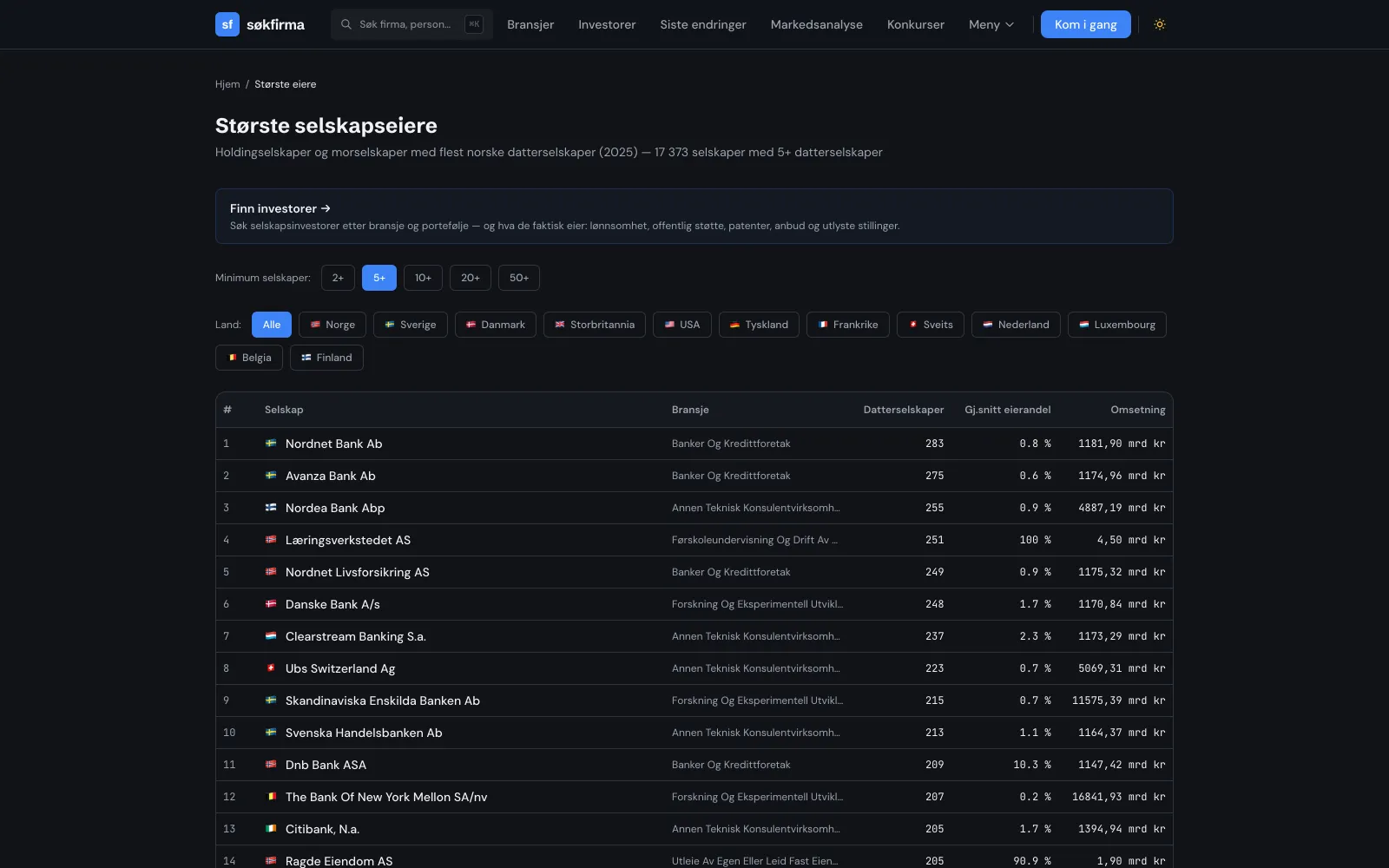The image size is (1389, 868).
Task: Click the Gj.snitt eierandel column header
Action: pyautogui.click(x=1008, y=410)
